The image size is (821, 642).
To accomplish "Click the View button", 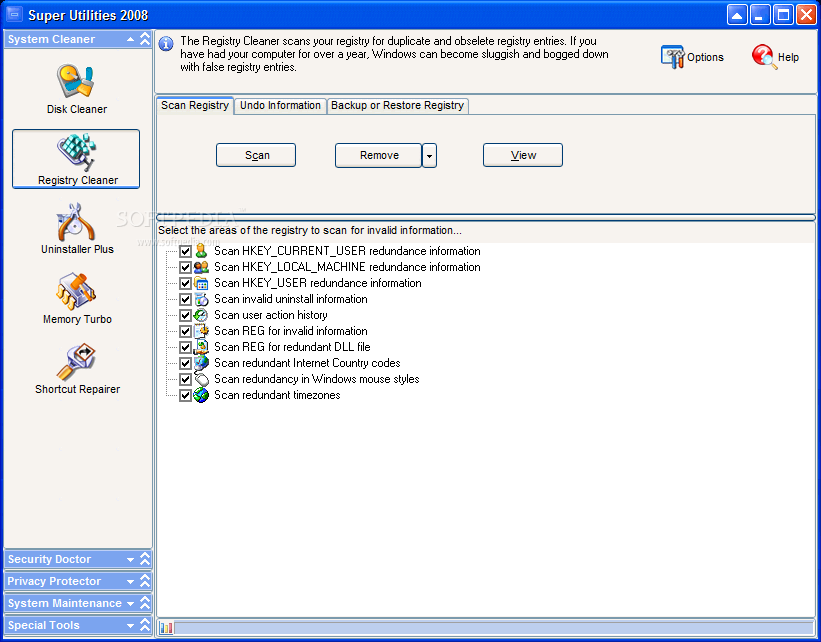I will 523,155.
